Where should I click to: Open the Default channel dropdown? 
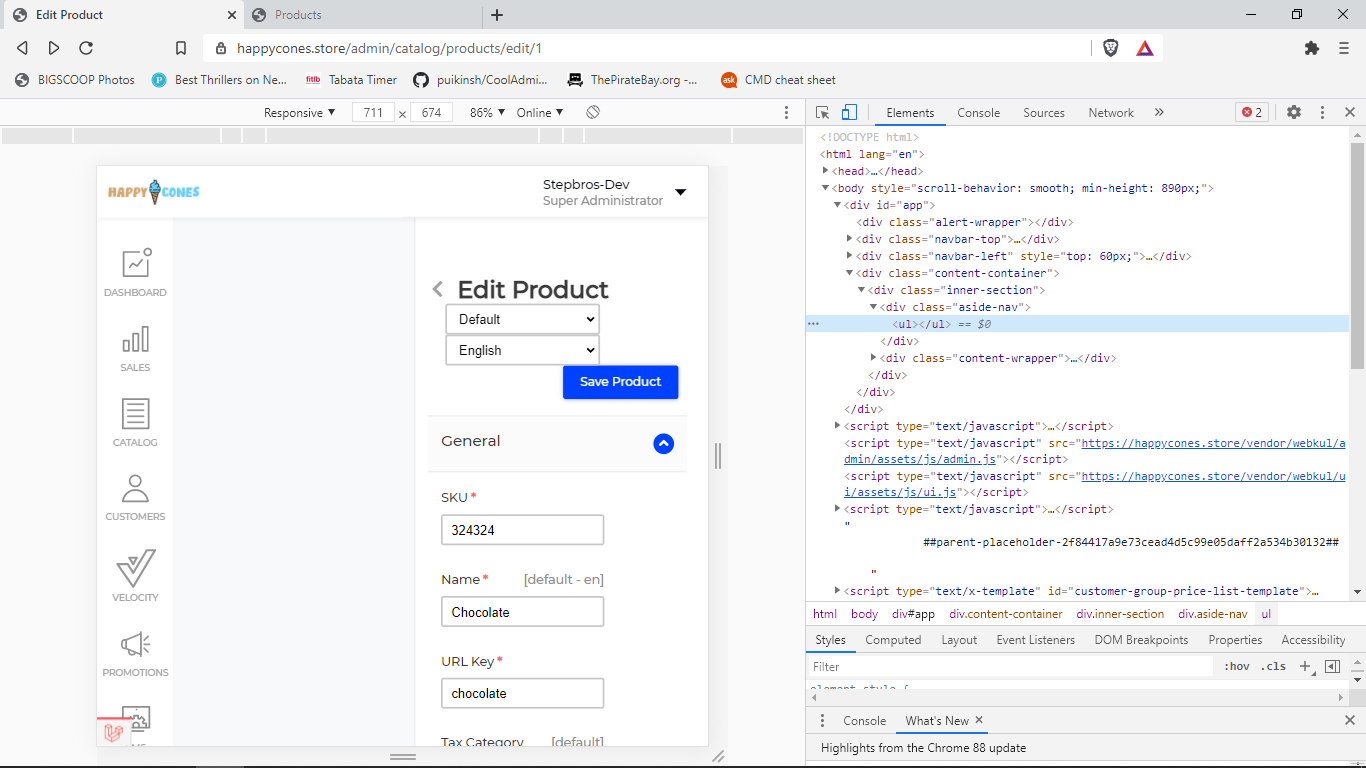tap(522, 319)
